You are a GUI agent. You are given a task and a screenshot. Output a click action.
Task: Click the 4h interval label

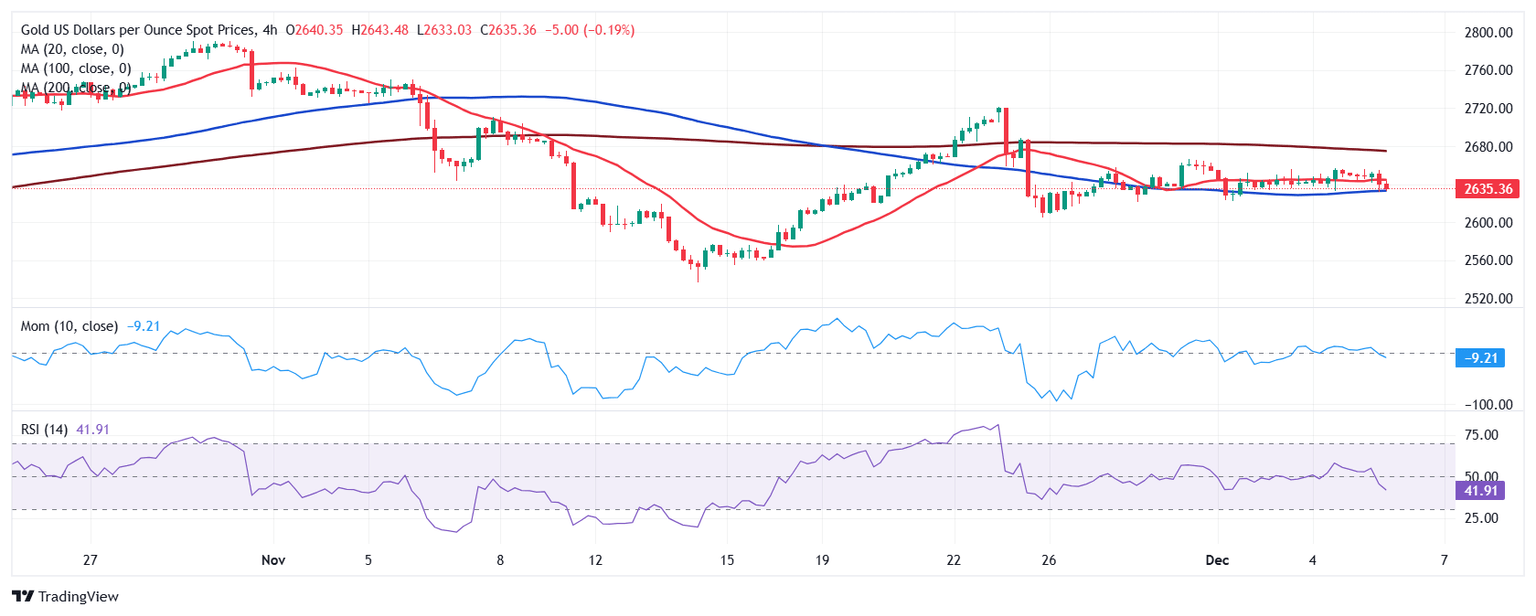[267, 31]
